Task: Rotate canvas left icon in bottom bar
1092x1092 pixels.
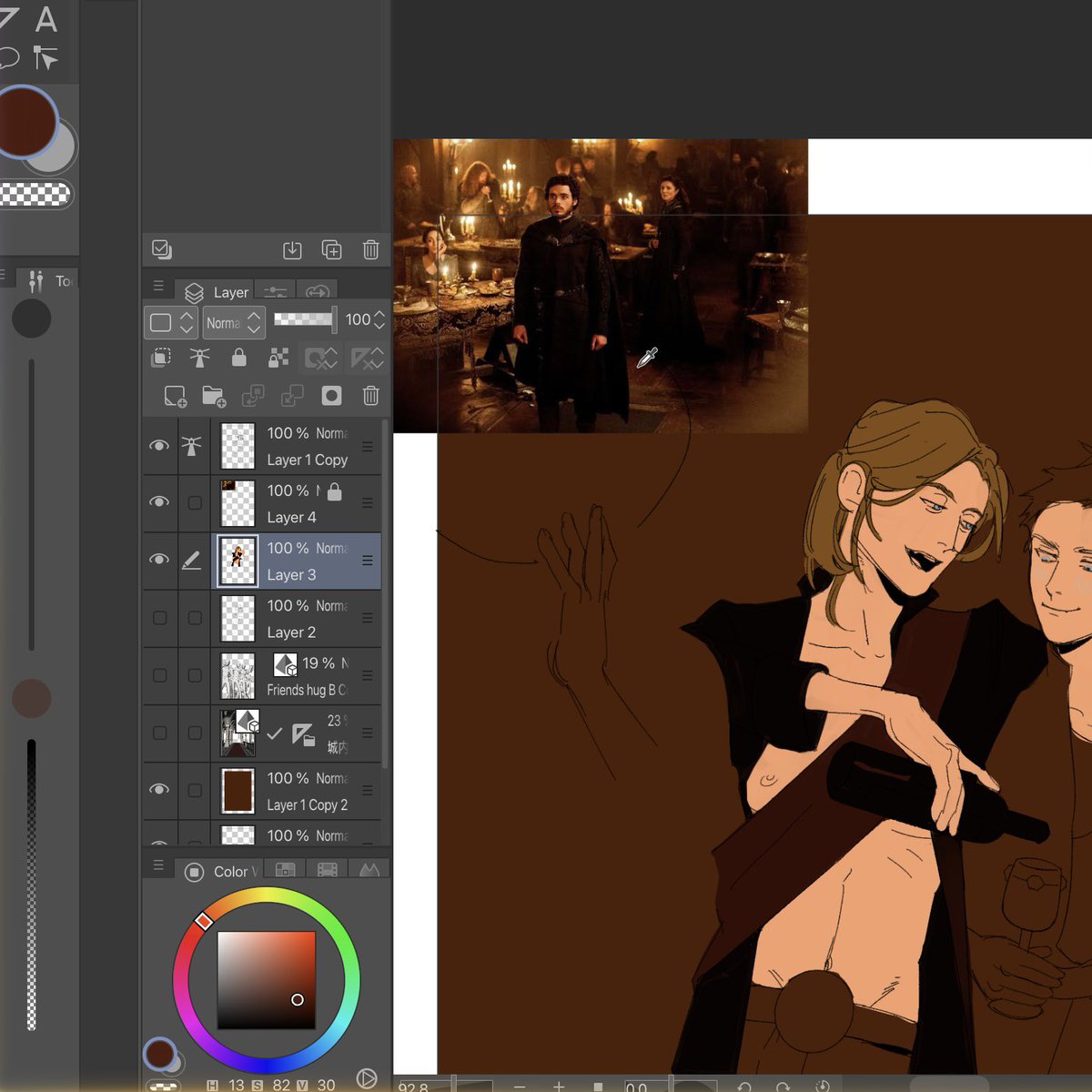Action: [x=744, y=1086]
